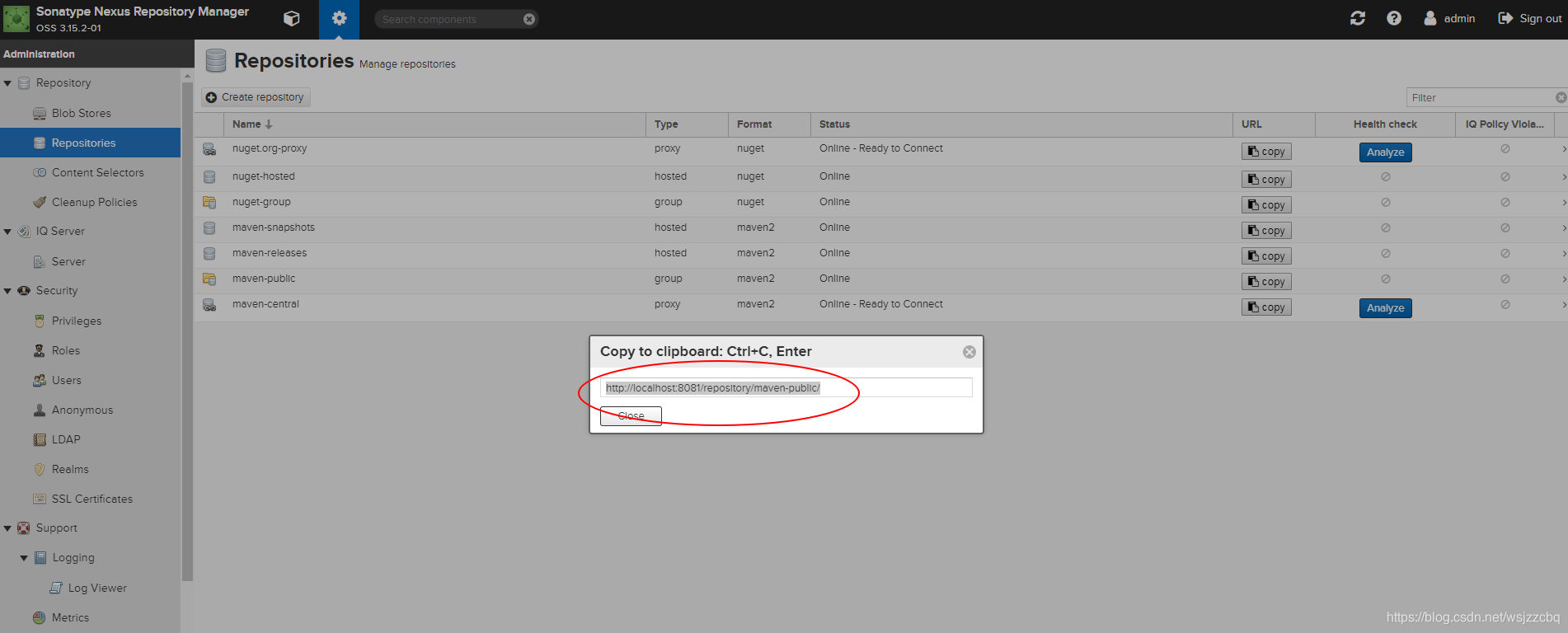Click the maven-public URL text field

tap(786, 387)
